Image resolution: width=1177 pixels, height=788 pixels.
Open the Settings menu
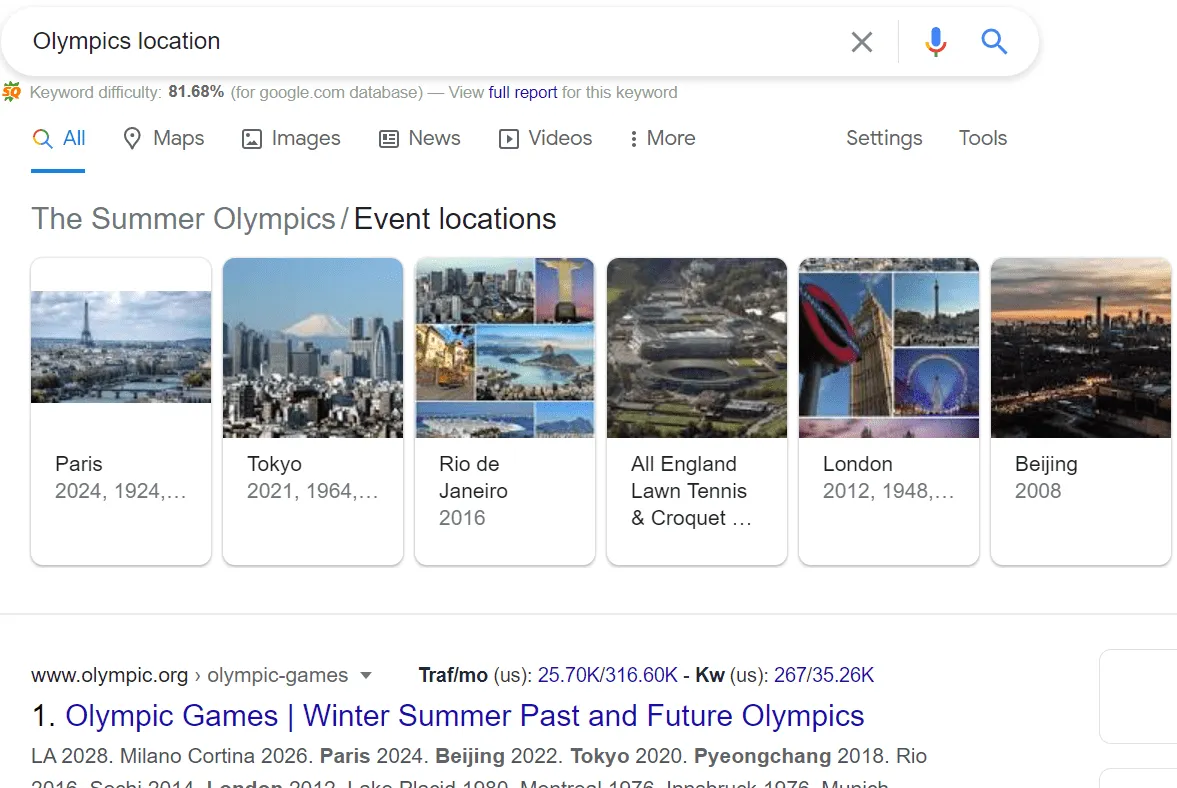884,139
